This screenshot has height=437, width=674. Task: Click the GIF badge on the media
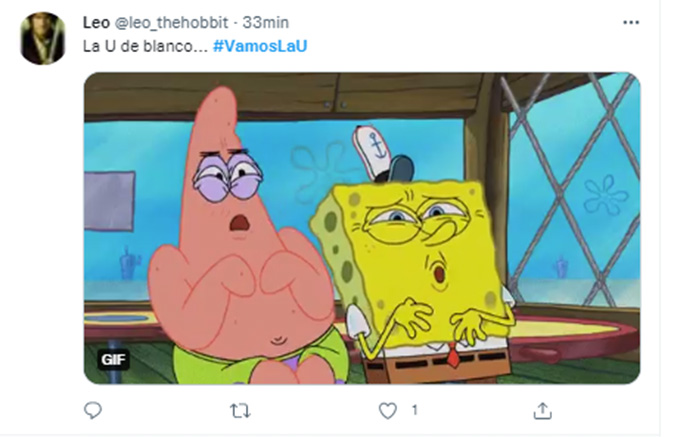(113, 359)
